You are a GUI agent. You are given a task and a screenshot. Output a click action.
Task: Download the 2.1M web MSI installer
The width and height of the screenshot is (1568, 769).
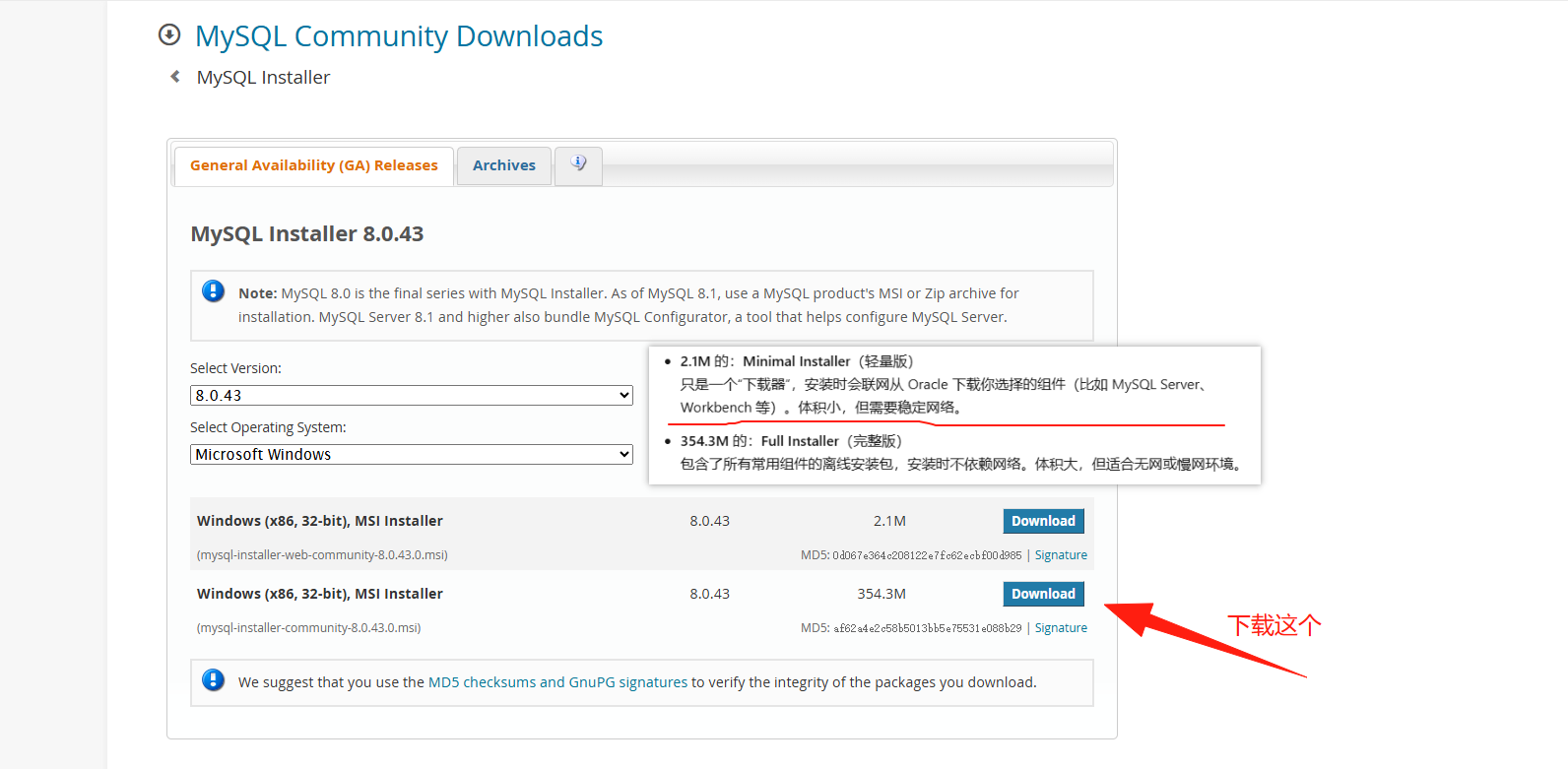pos(1043,521)
